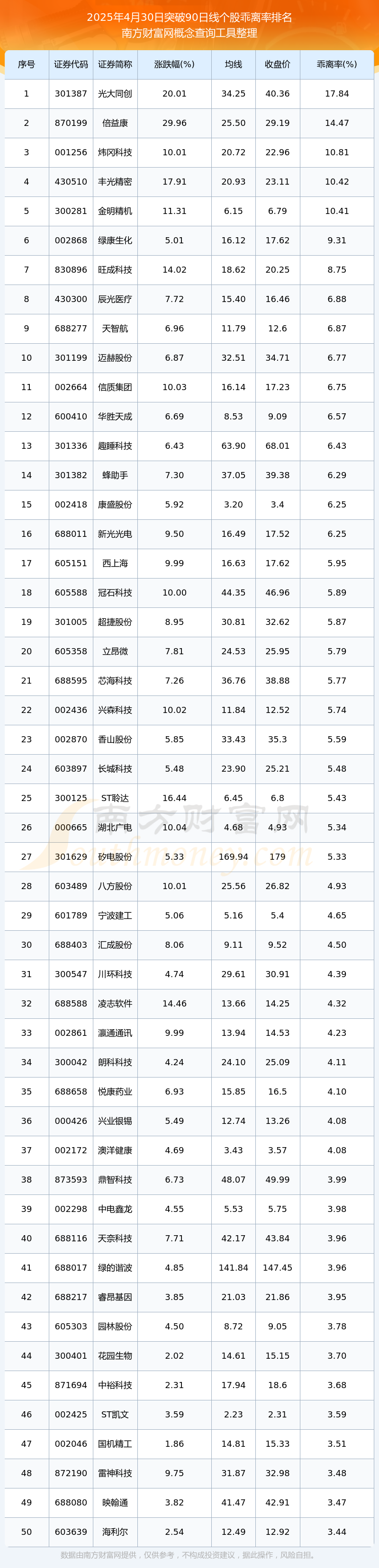Select the stock name 迈赫股份
379x1568 pixels.
pos(115,358)
